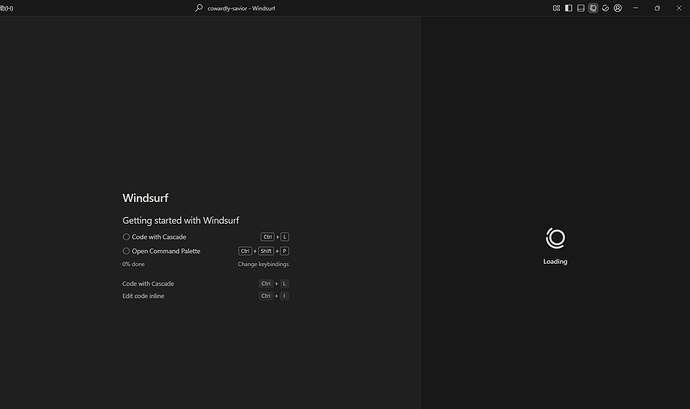
Task: Click the Loading spinner in the Cascade panel
Action: (x=555, y=238)
